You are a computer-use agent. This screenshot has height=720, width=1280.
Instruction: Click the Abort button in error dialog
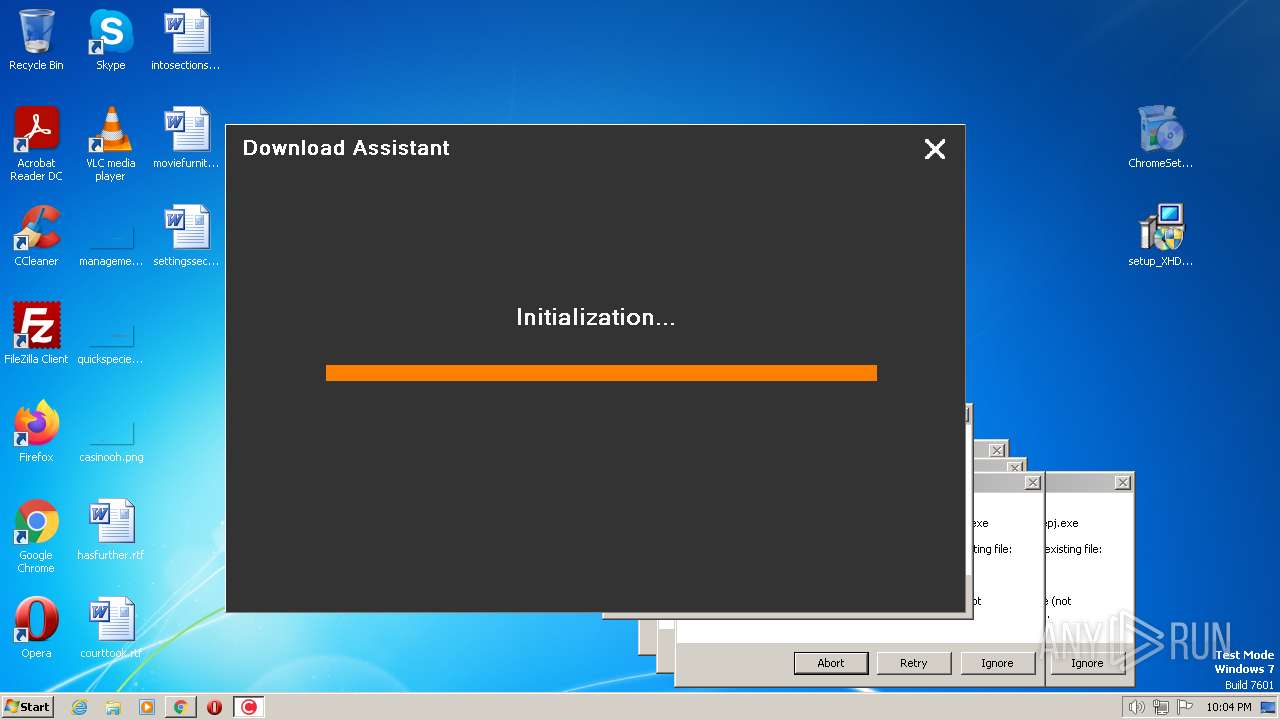(831, 663)
